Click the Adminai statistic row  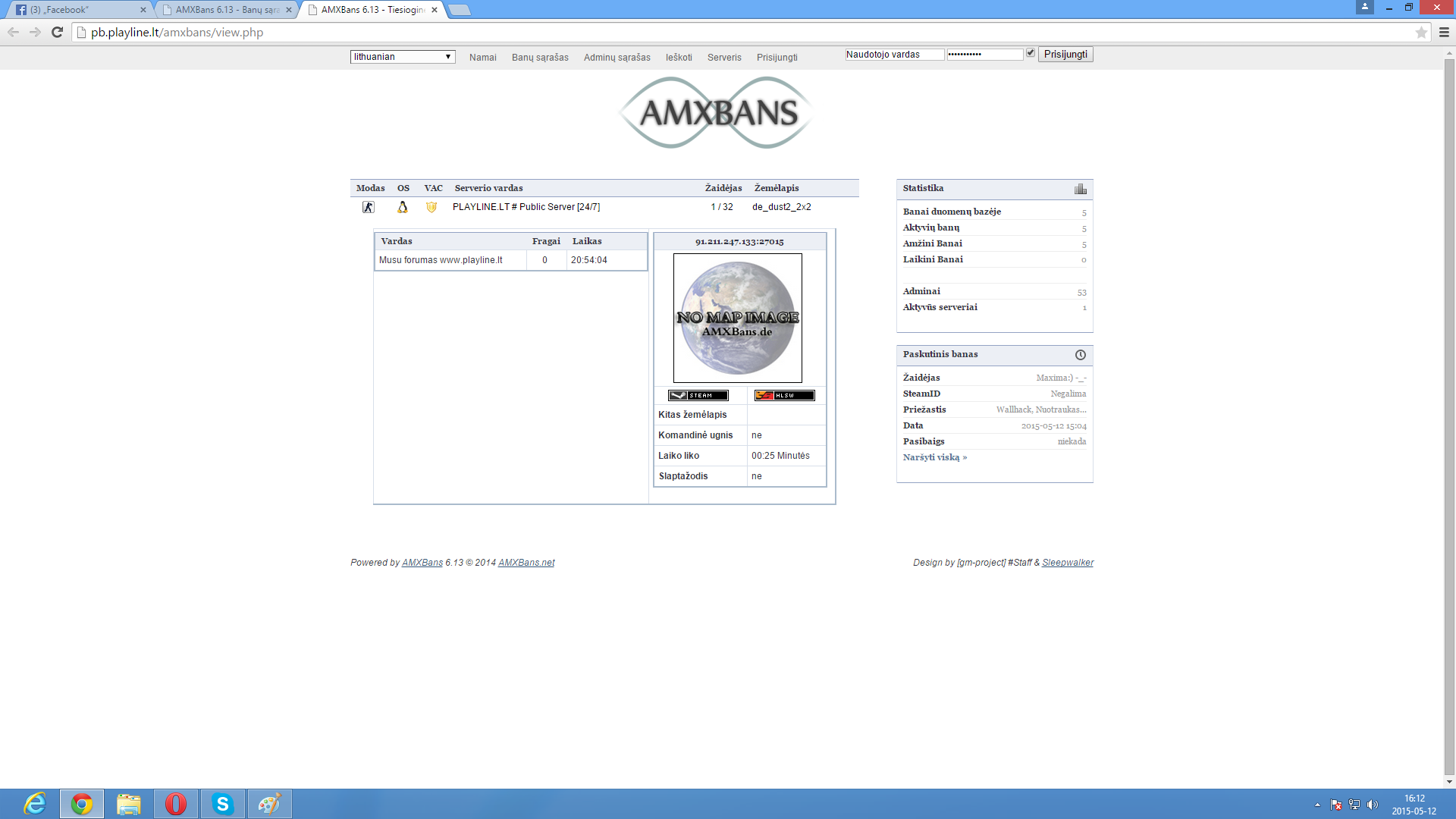[994, 292]
